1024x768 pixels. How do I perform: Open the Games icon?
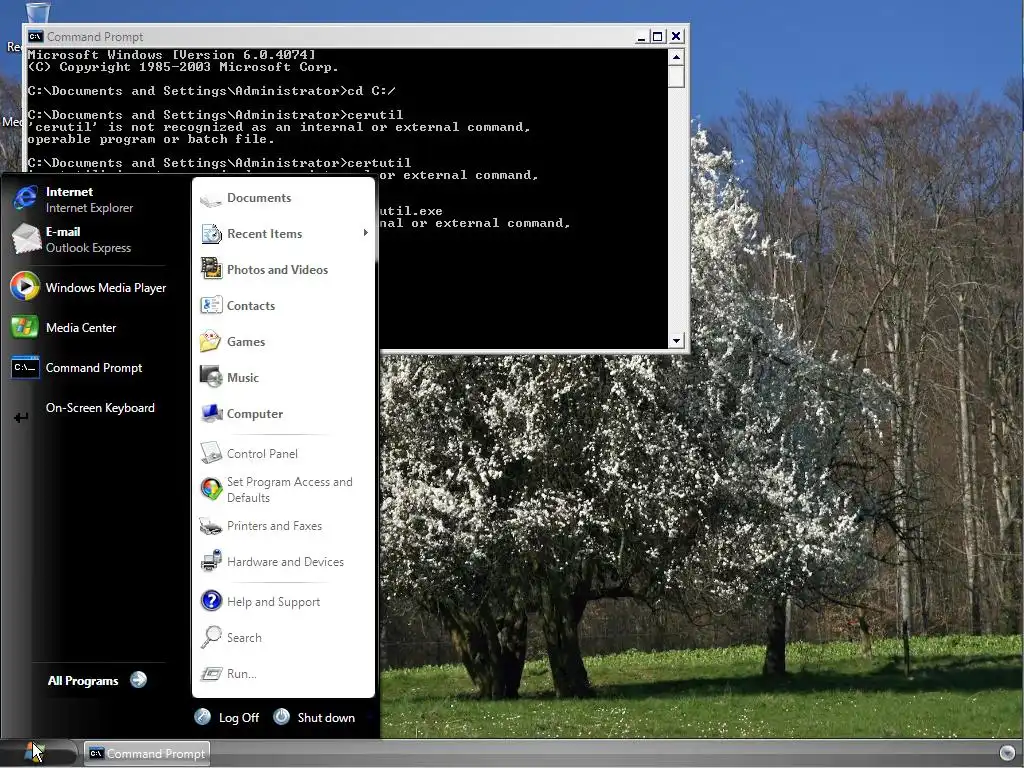210,341
